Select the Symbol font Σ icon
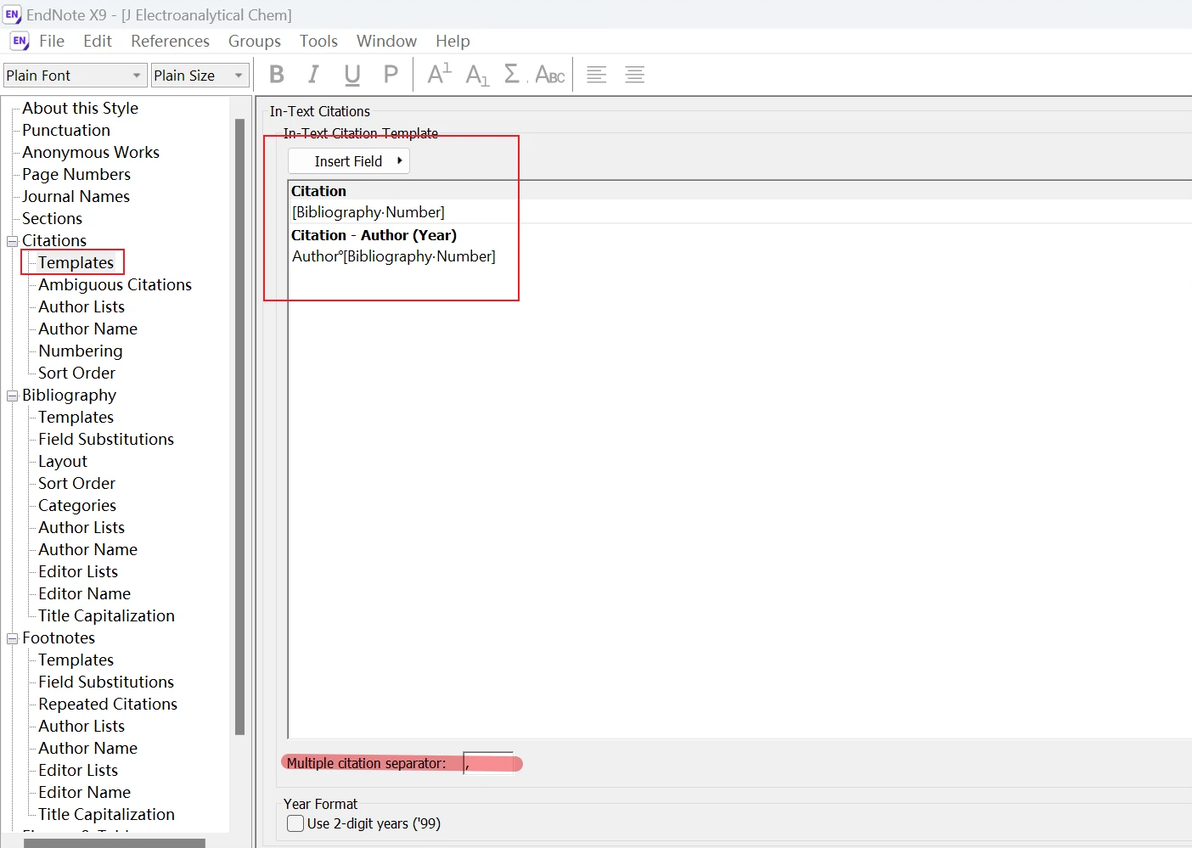This screenshot has width=1192, height=848. click(x=513, y=74)
